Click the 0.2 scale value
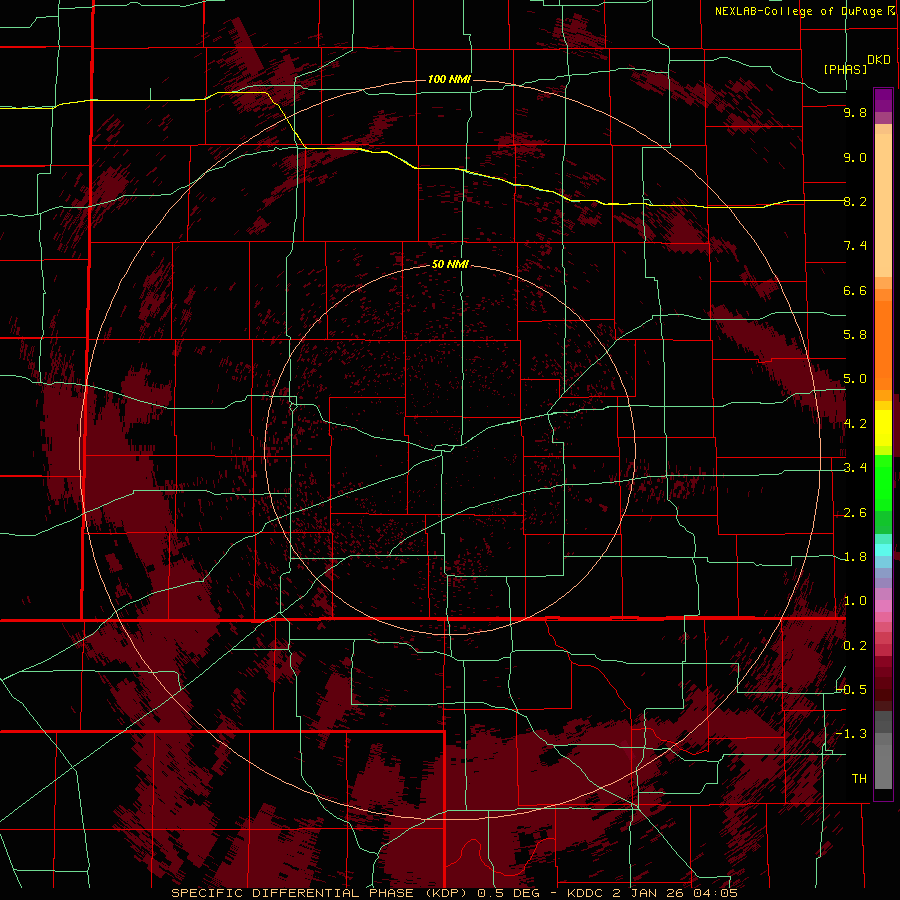This screenshot has height=900, width=900. (855, 646)
